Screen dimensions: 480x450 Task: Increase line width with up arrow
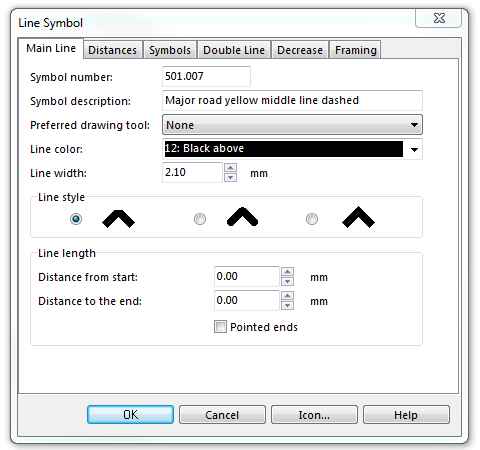(230, 168)
